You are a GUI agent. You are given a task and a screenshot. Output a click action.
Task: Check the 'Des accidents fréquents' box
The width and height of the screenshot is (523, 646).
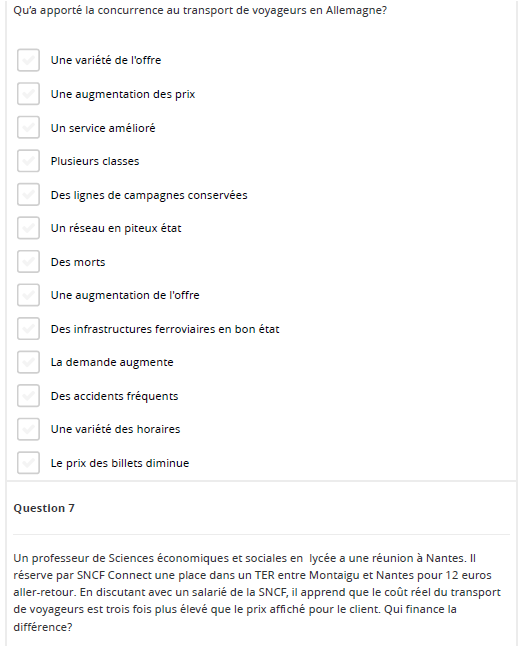[x=28, y=396]
